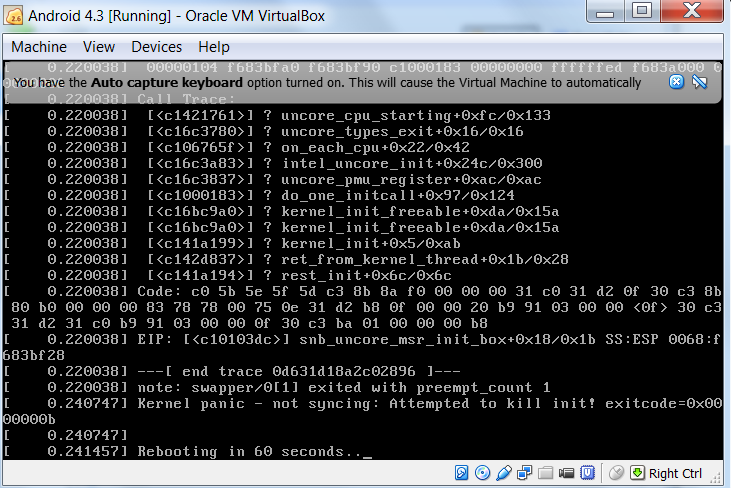Open the Machine menu

(39, 47)
